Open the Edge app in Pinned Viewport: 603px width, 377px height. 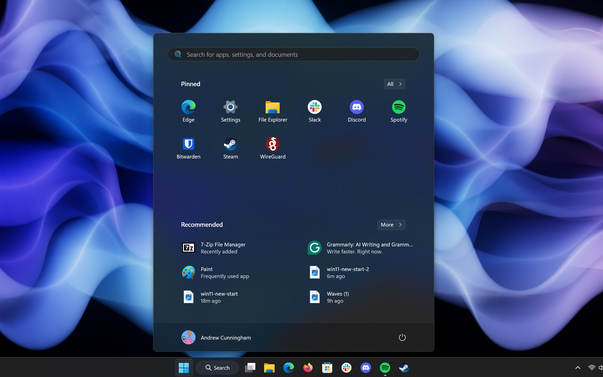188,111
